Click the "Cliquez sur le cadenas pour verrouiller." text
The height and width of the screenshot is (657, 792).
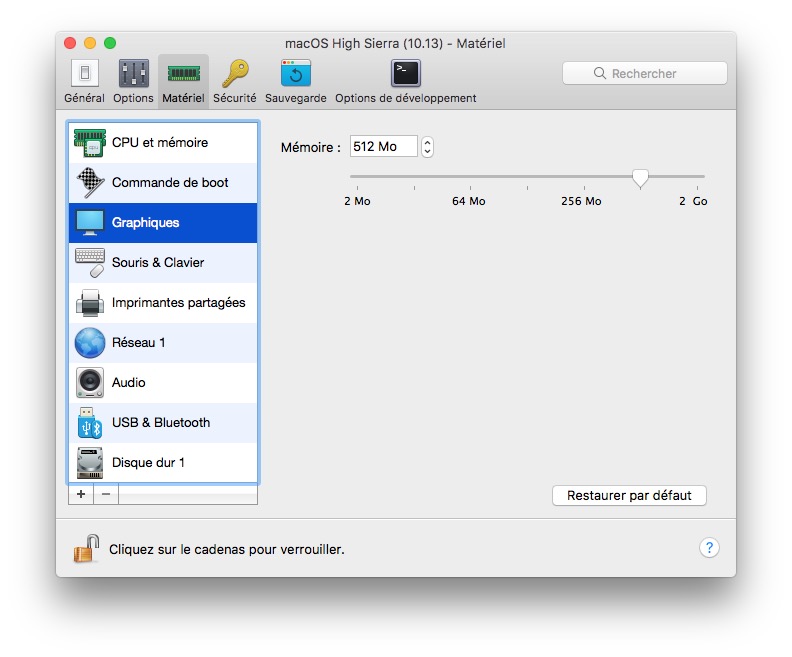click(227, 549)
